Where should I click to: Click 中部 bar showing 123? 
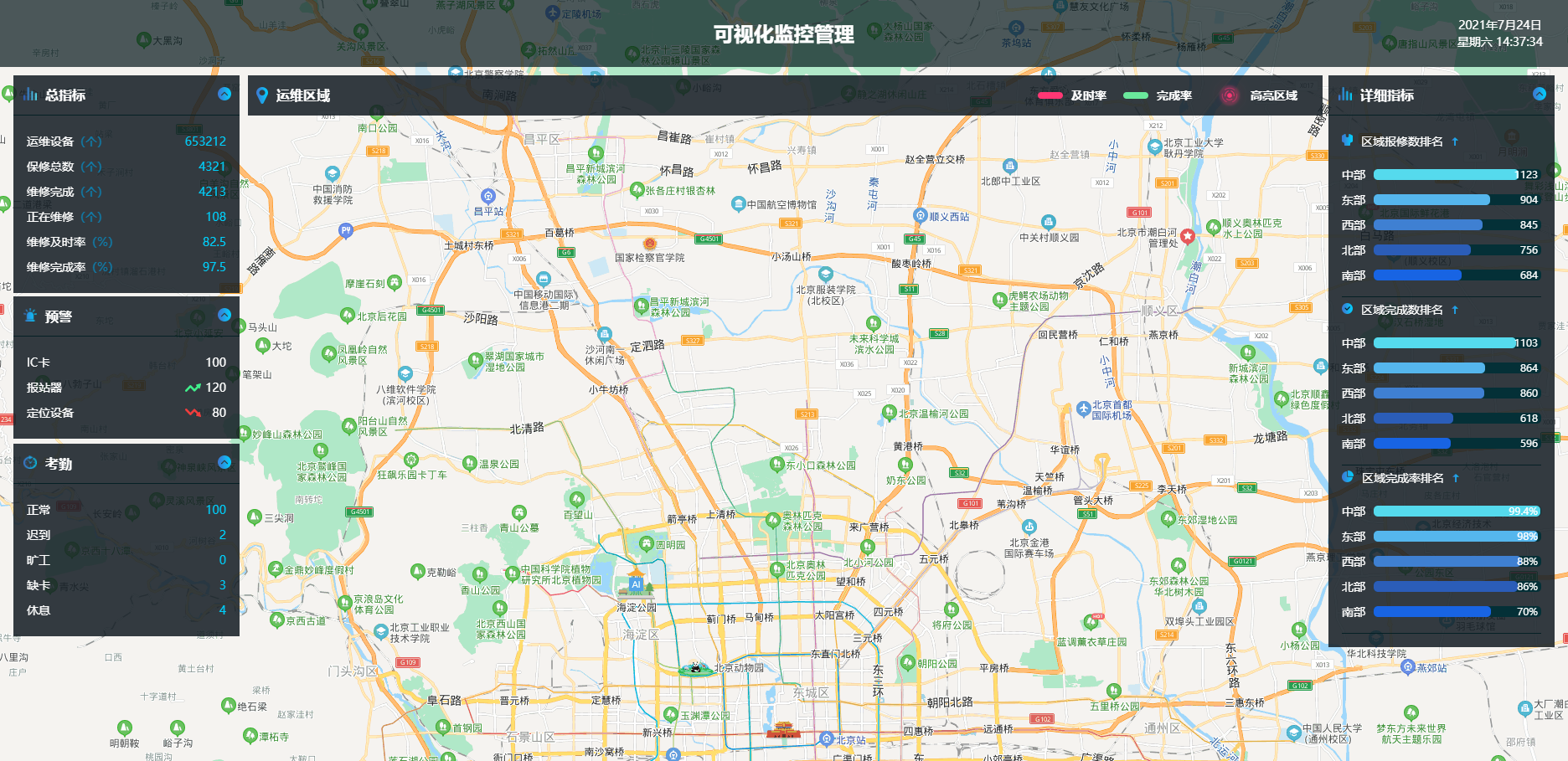[x=1457, y=175]
